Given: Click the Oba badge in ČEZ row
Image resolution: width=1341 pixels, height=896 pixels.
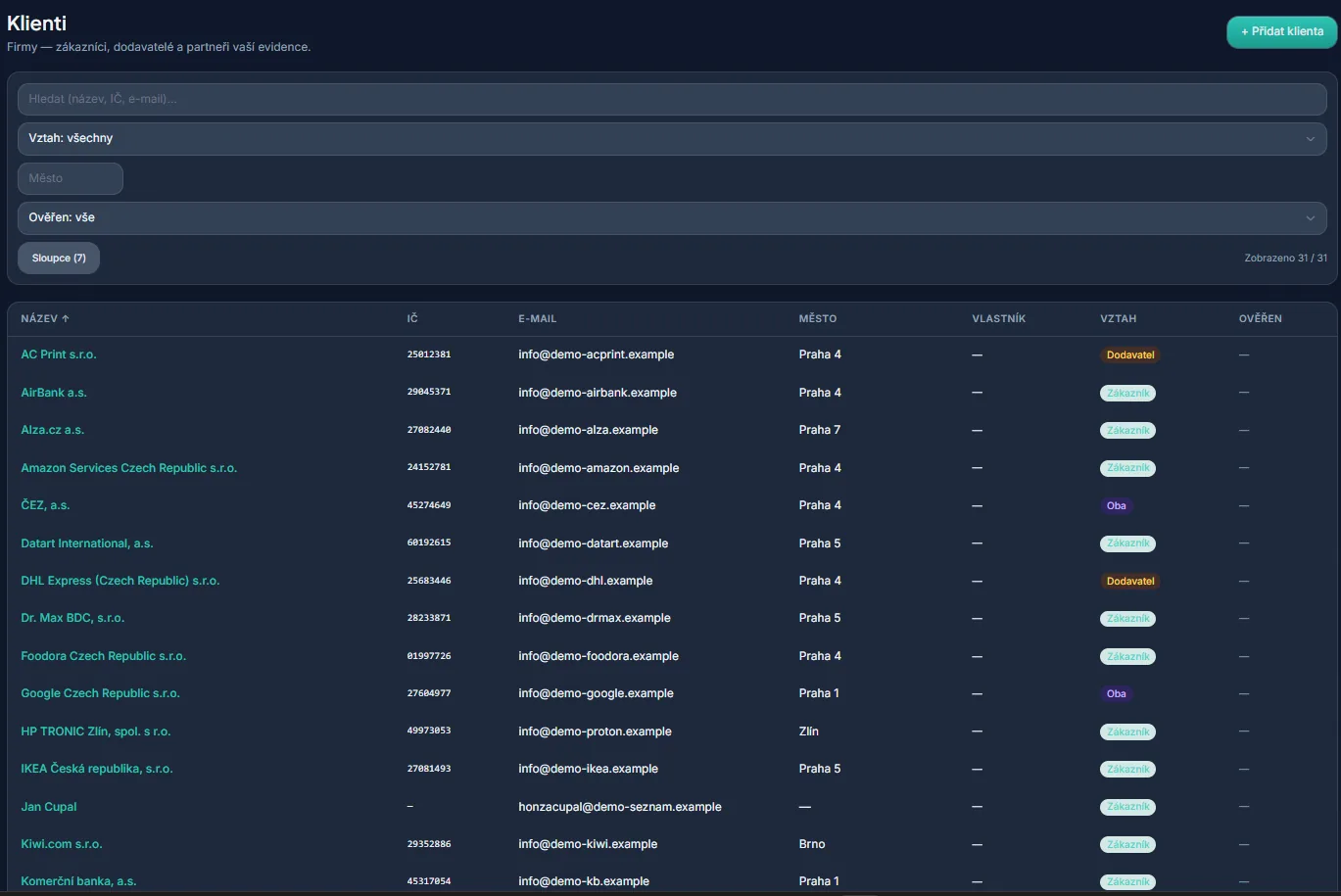Looking at the screenshot, I should pos(1117,506).
